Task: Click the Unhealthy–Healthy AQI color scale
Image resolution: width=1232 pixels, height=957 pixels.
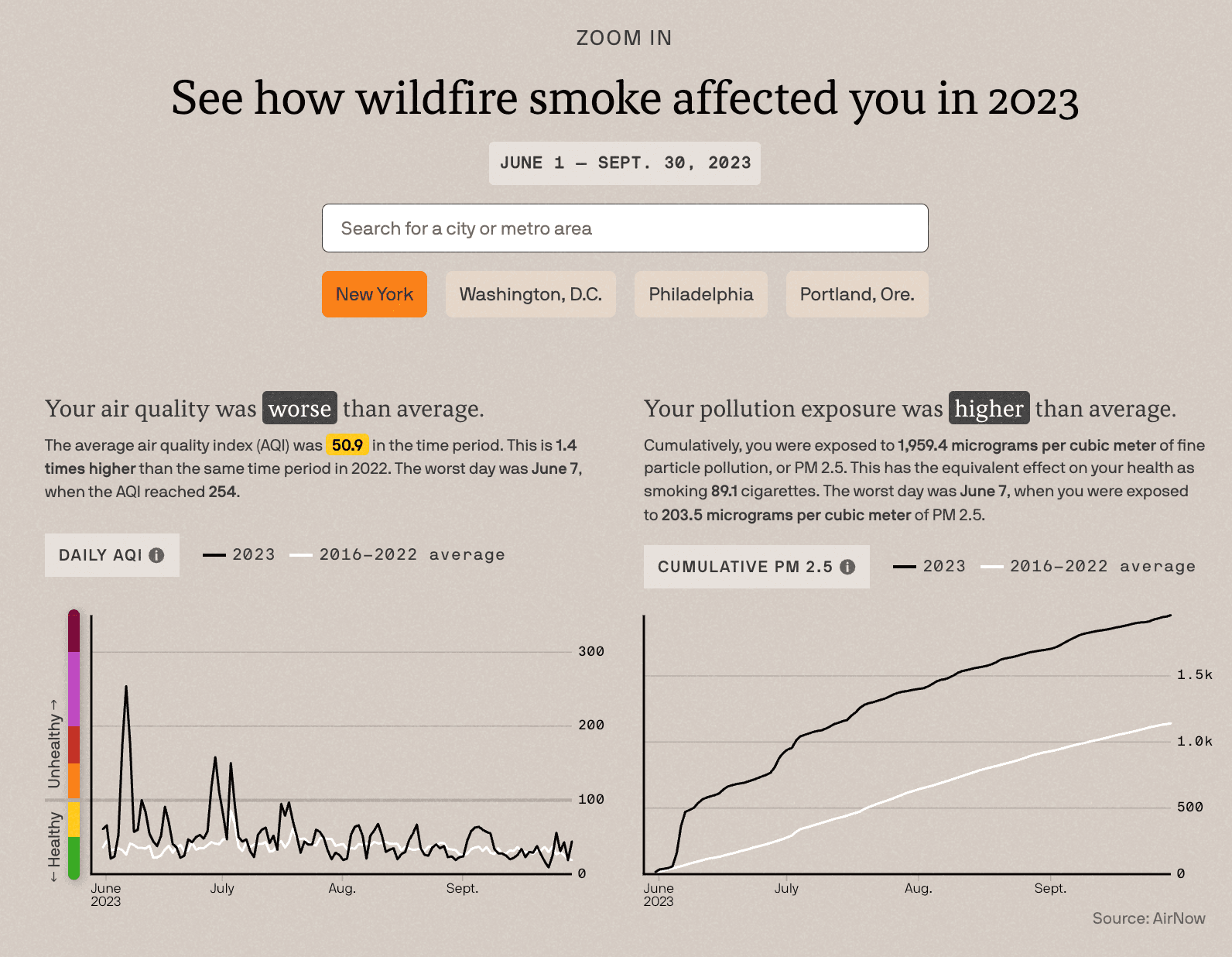Action: point(72,743)
